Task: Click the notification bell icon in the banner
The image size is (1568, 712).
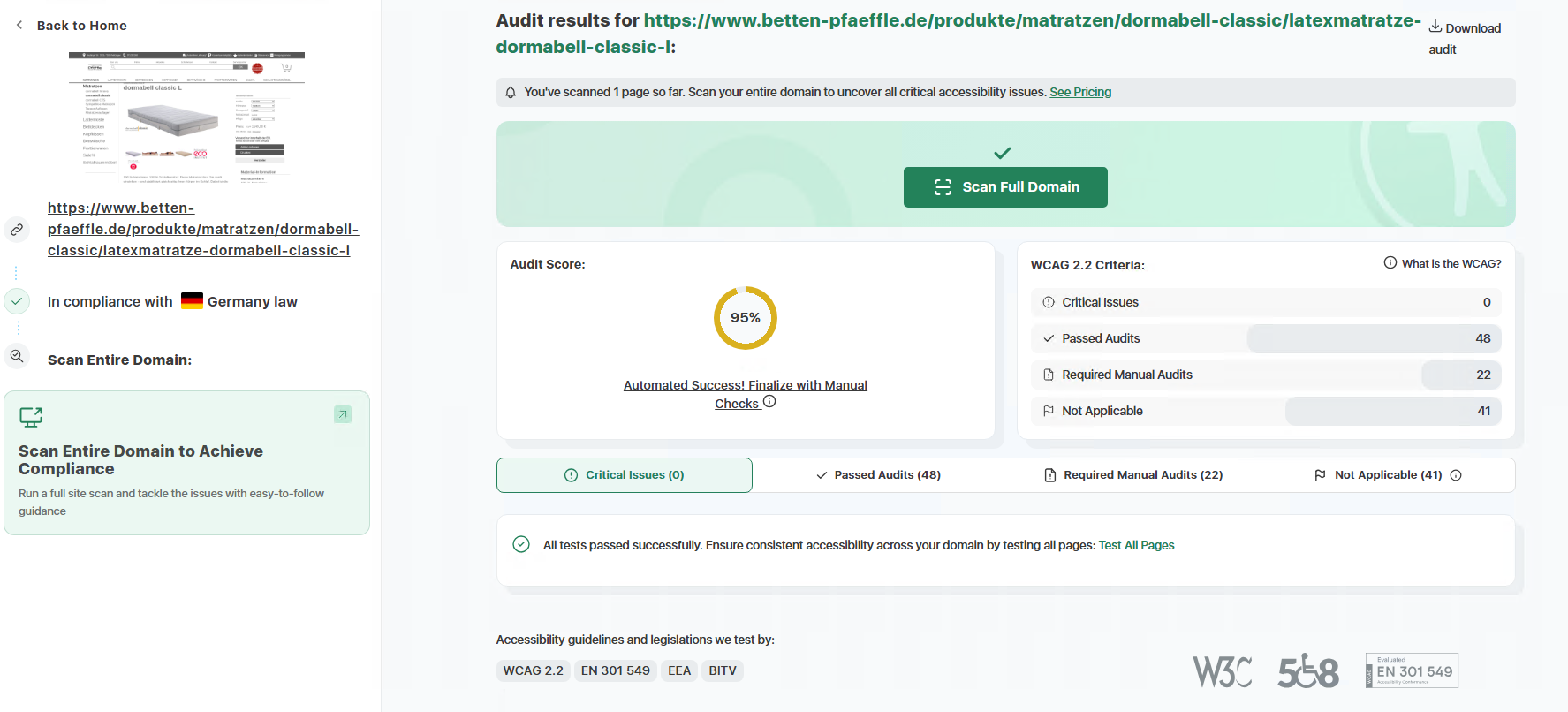Action: (x=511, y=92)
